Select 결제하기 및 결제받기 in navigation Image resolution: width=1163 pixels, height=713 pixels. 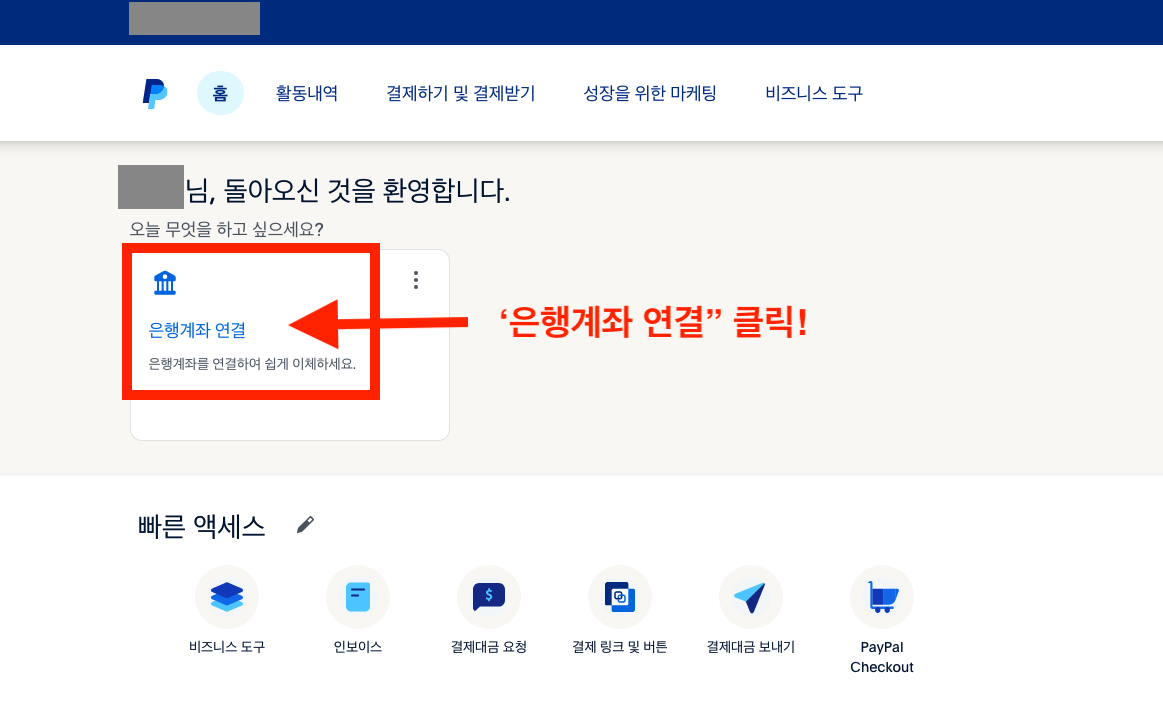point(462,92)
